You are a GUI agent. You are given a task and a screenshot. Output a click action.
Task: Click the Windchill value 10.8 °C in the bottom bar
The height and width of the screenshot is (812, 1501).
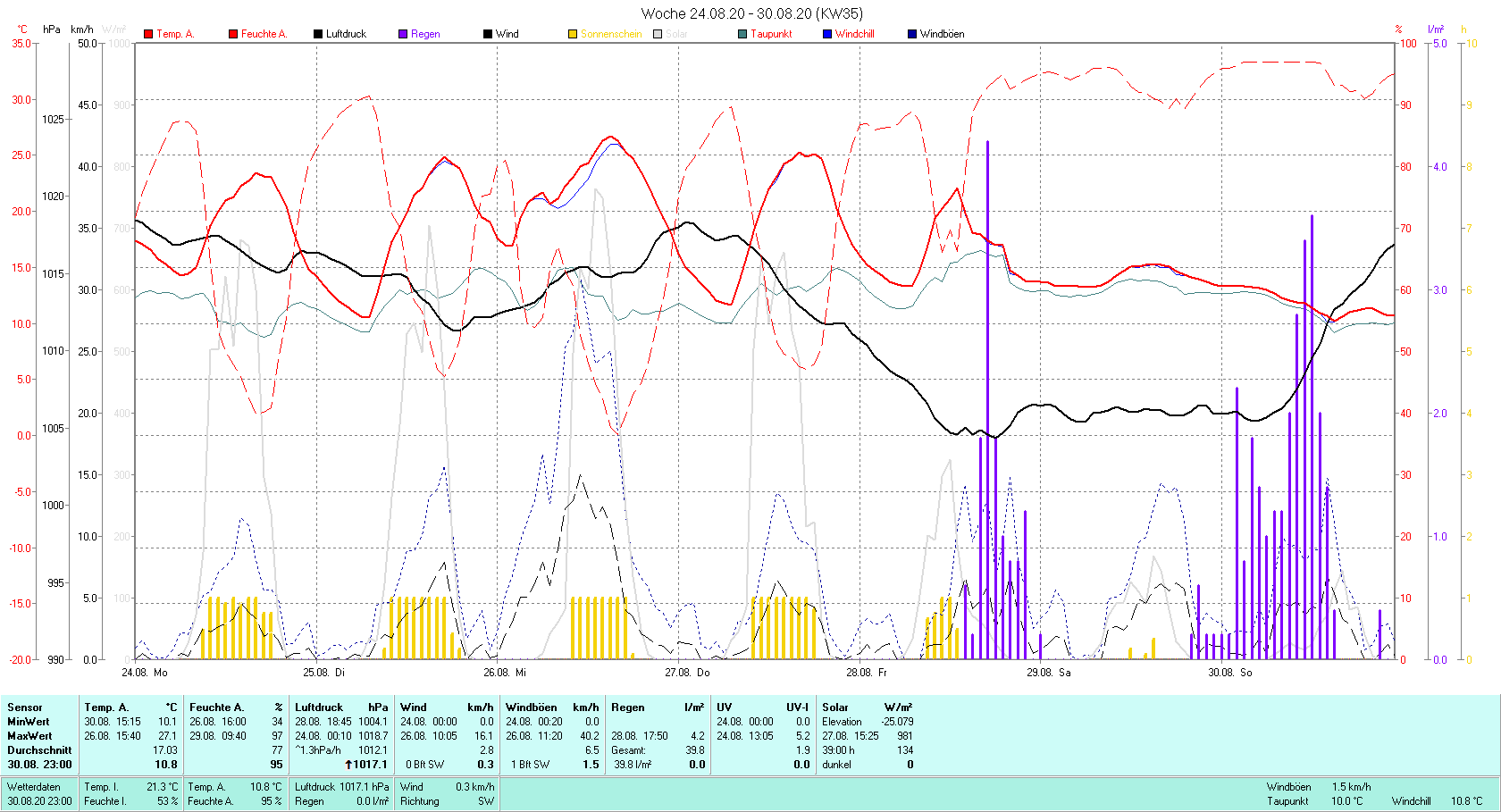(1466, 801)
